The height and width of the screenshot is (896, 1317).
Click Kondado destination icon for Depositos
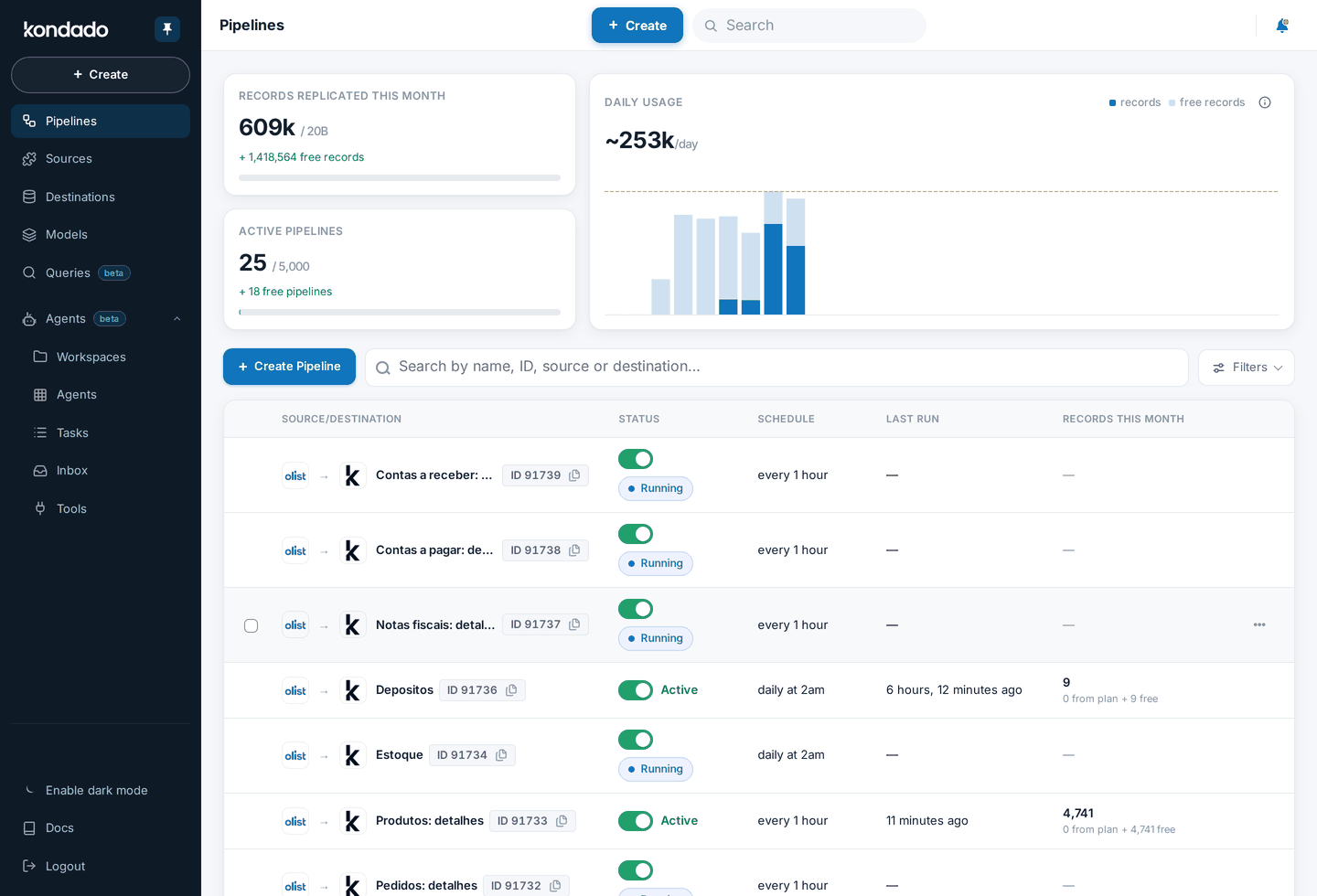(x=352, y=691)
